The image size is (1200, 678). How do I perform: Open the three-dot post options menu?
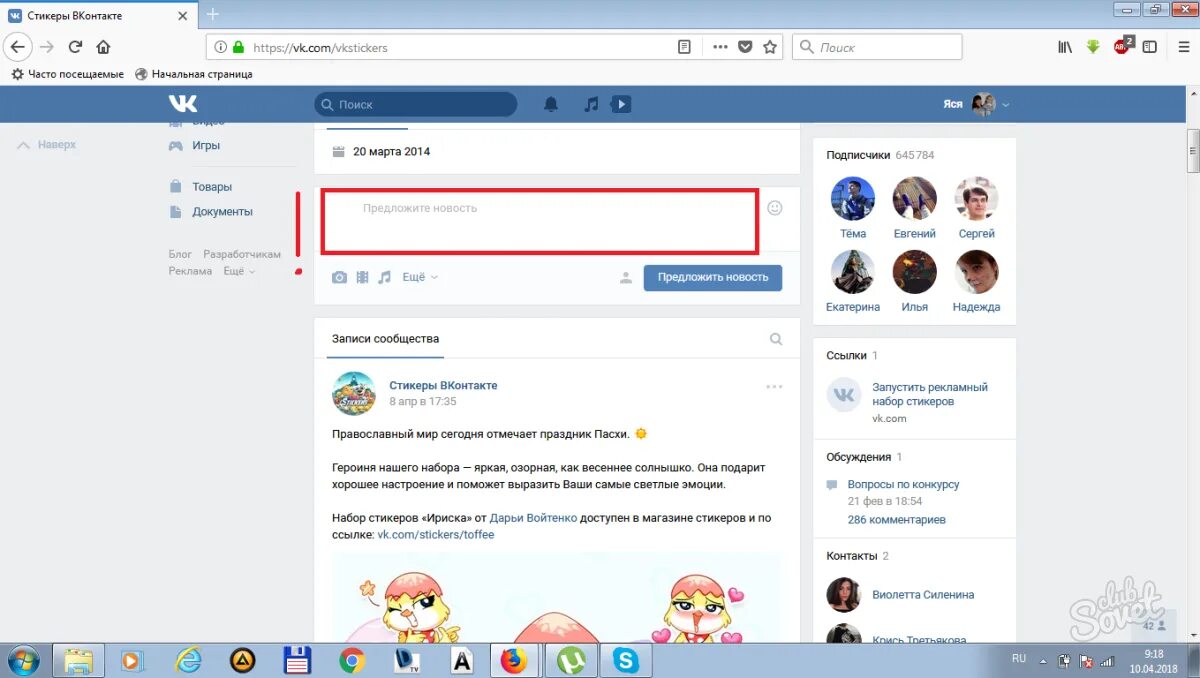tap(774, 386)
